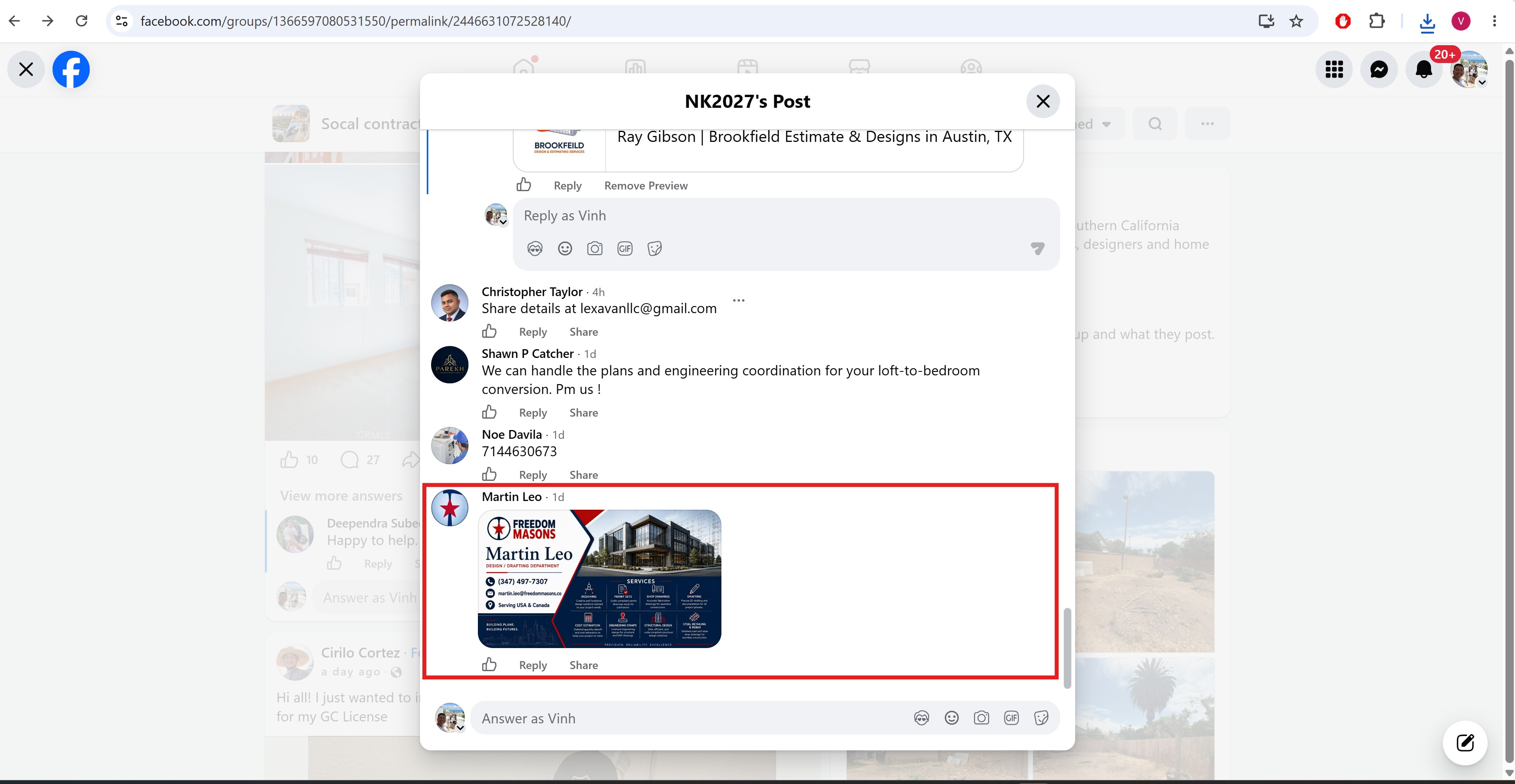Image resolution: width=1515 pixels, height=784 pixels.
Task: Insert emoji in Reply as Vinh box
Action: click(x=565, y=249)
